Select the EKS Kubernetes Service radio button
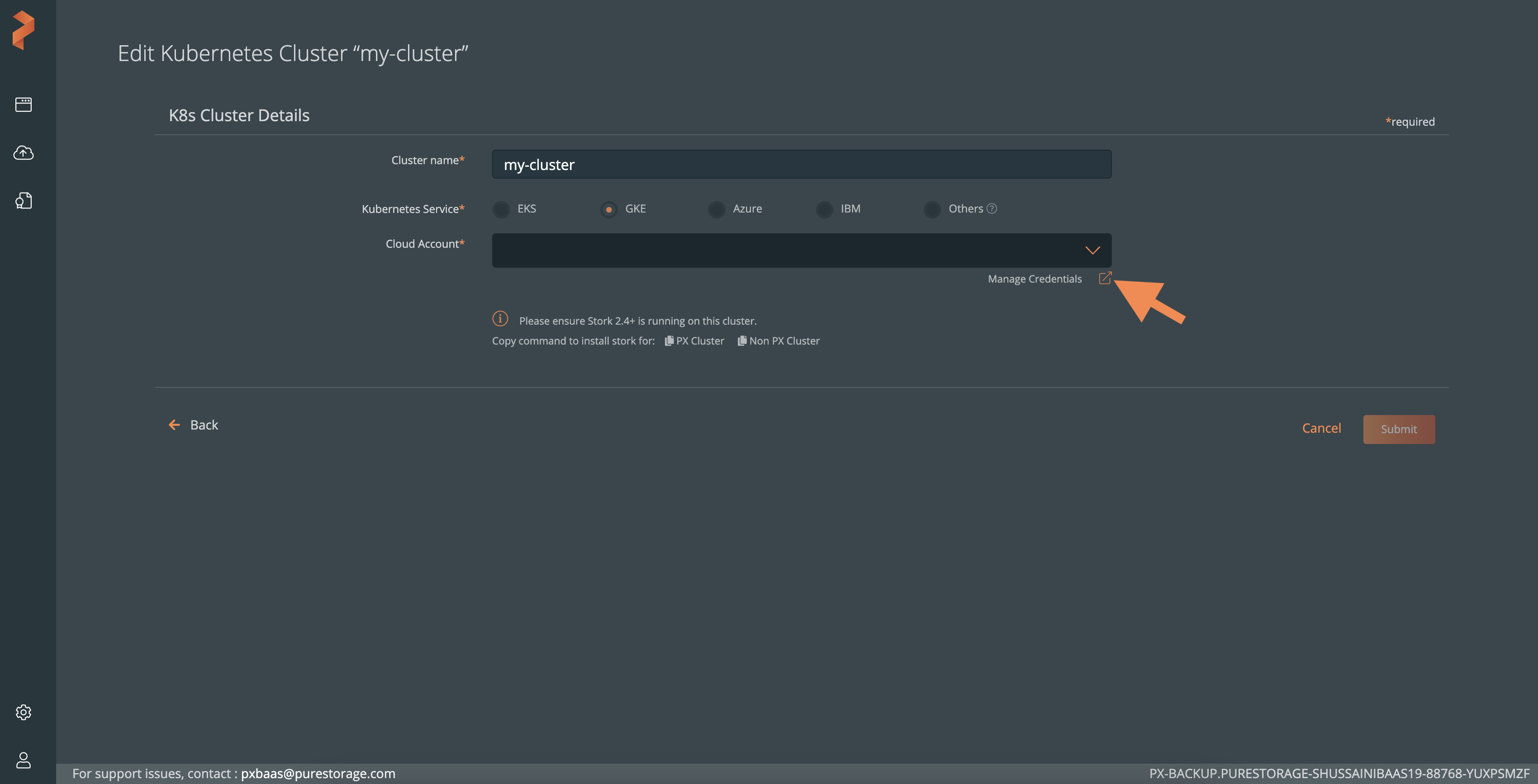The height and width of the screenshot is (784, 1538). pyautogui.click(x=500, y=209)
